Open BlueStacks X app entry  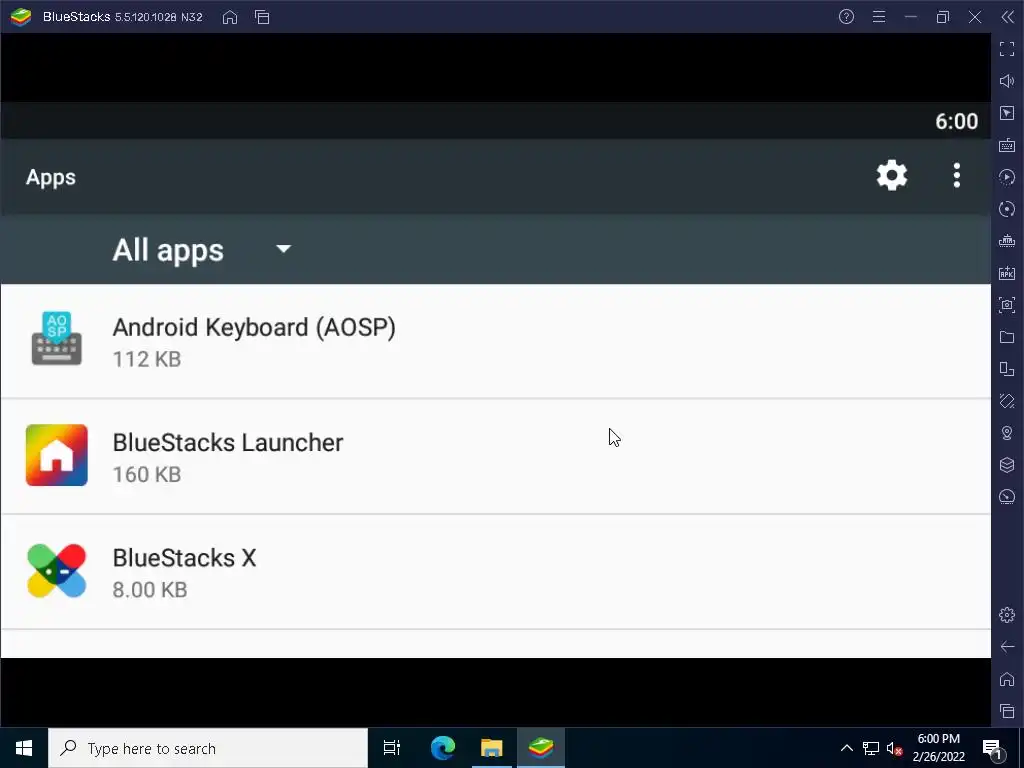[496, 571]
